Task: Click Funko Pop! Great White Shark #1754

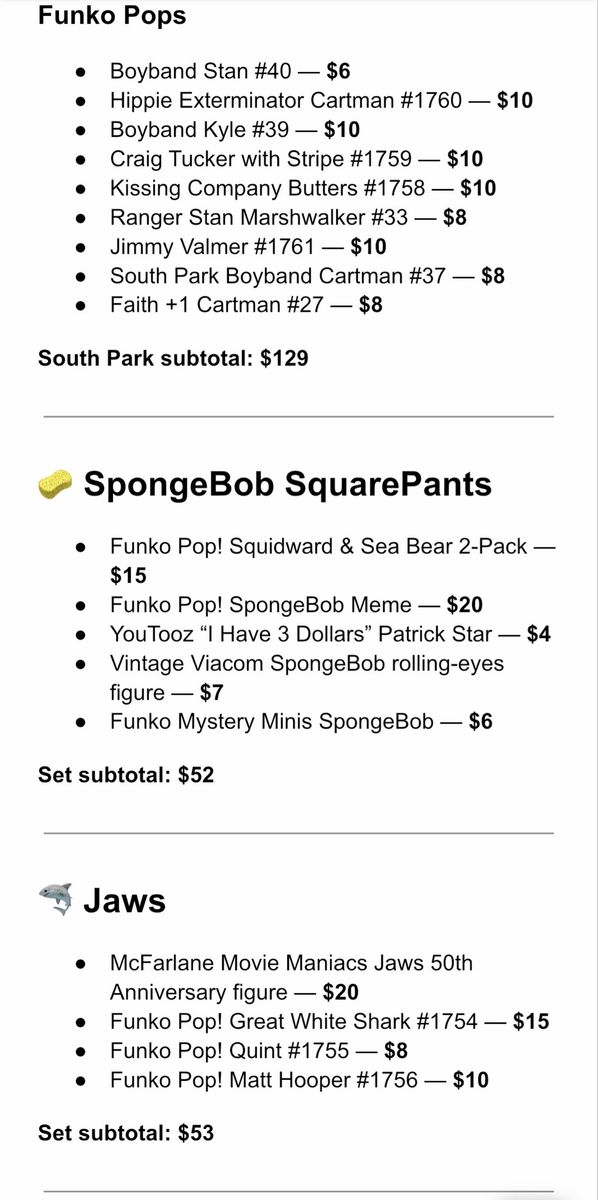Action: coord(329,1021)
